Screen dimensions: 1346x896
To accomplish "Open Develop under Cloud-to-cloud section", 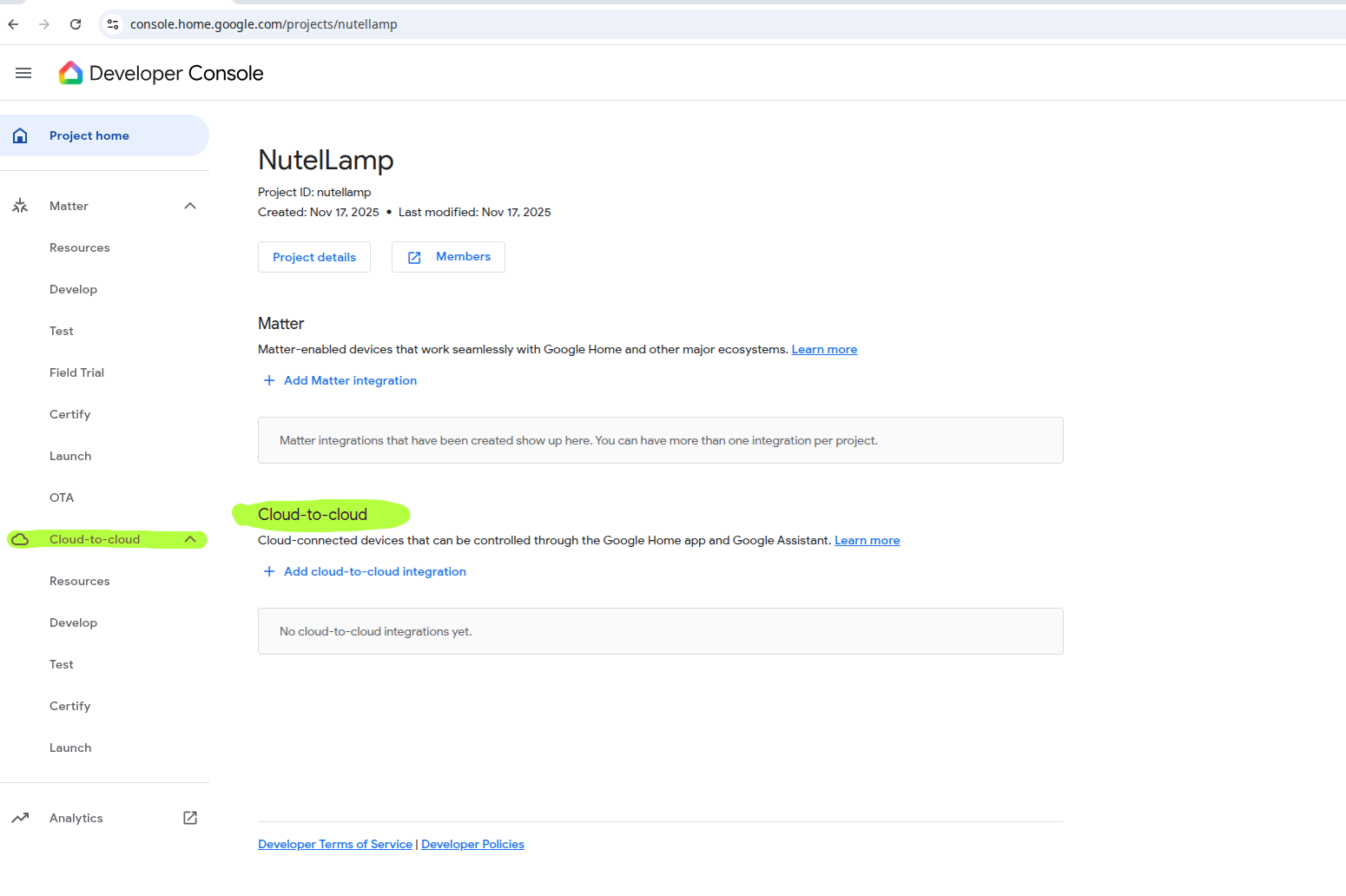I will pyautogui.click(x=73, y=623).
